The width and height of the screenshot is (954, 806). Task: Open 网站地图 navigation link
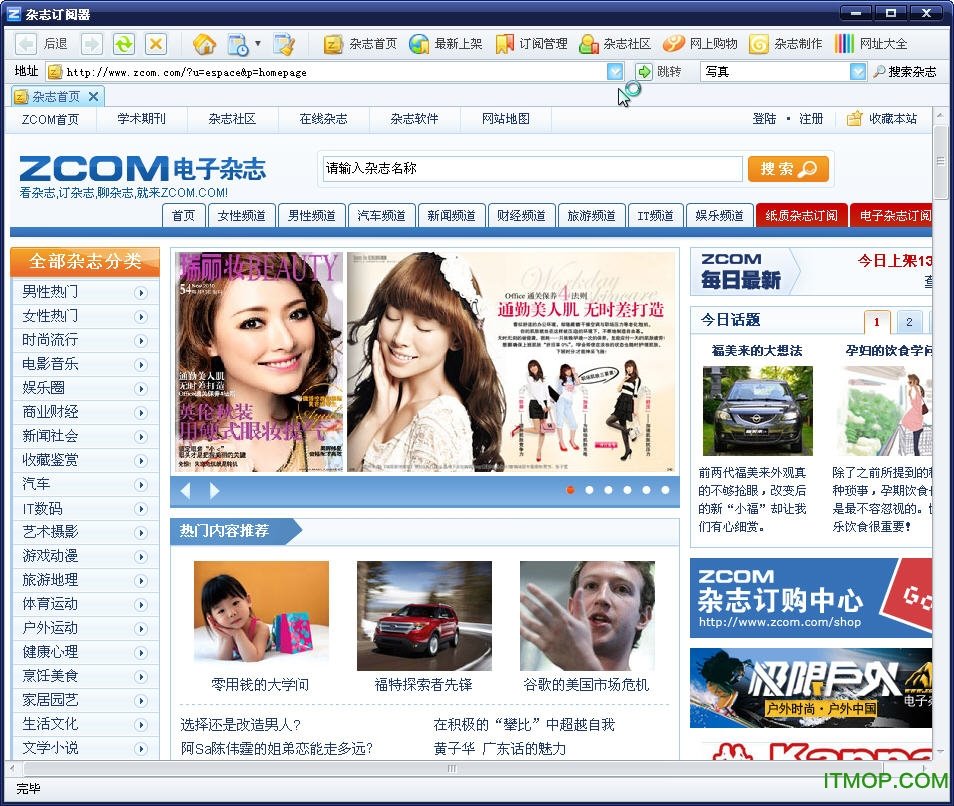tap(506, 119)
